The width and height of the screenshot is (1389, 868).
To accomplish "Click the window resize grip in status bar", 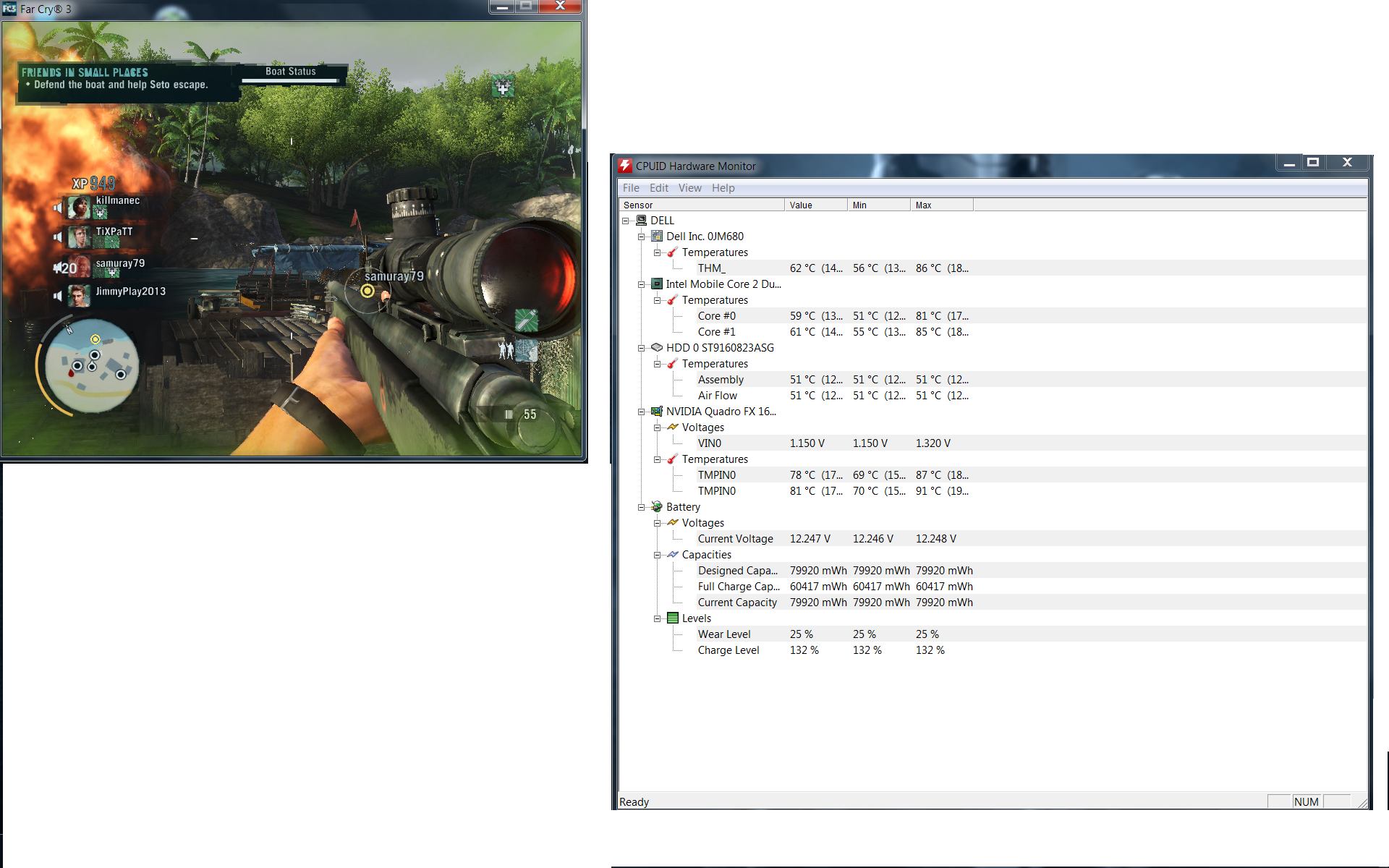I will pyautogui.click(x=1362, y=802).
